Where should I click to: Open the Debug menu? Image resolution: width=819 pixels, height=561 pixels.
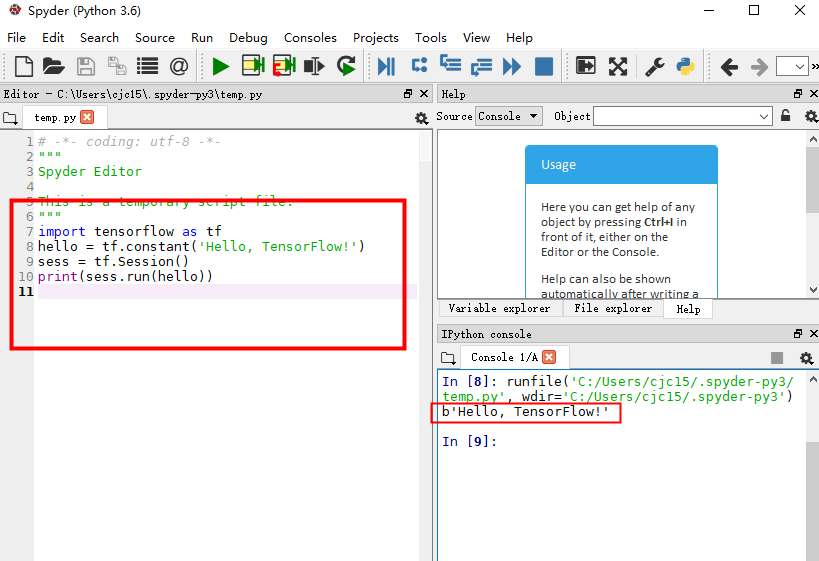[x=248, y=38]
